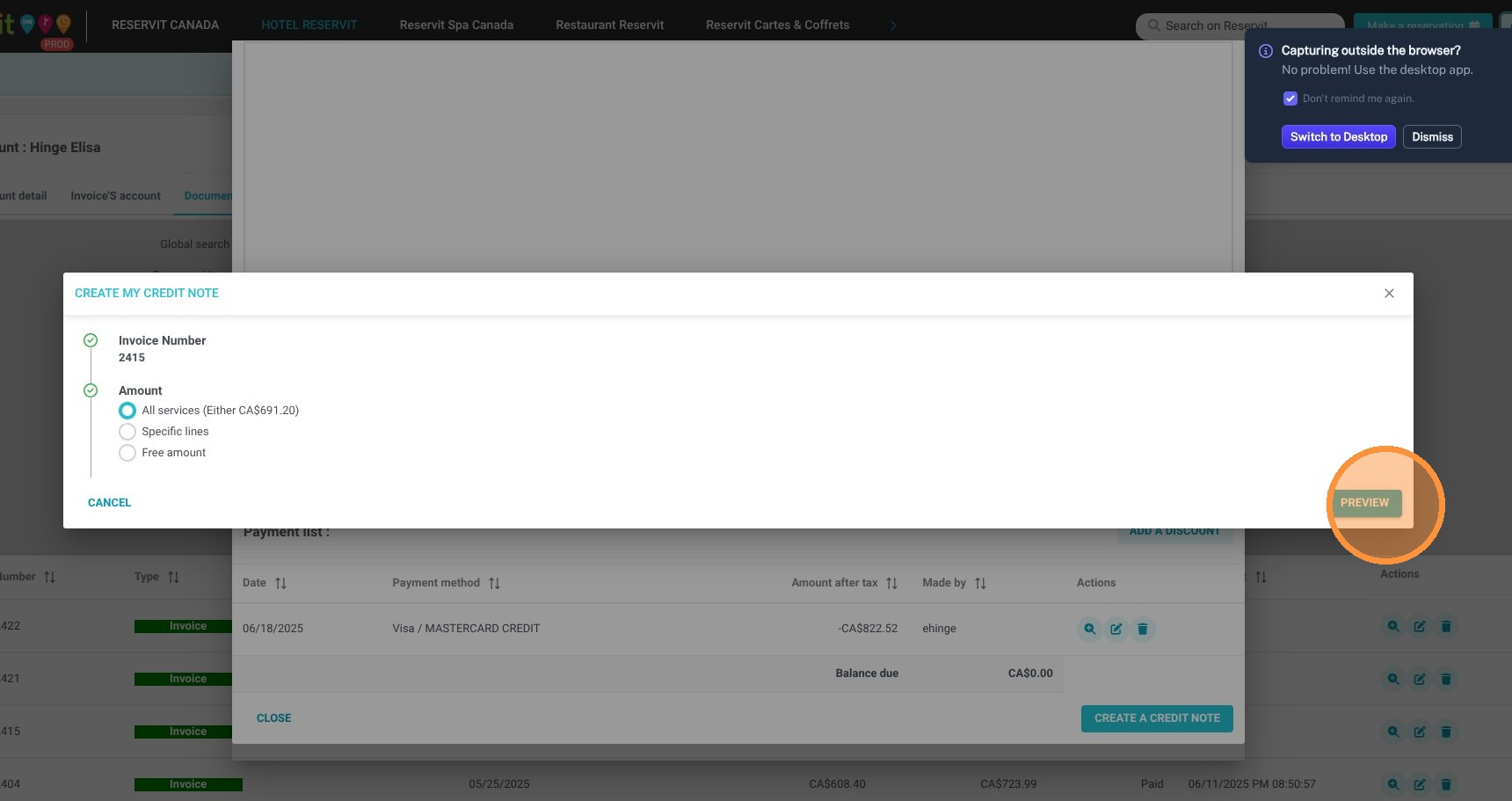Toggle the Don't remind me again checkbox
1512x801 pixels.
pyautogui.click(x=1290, y=98)
